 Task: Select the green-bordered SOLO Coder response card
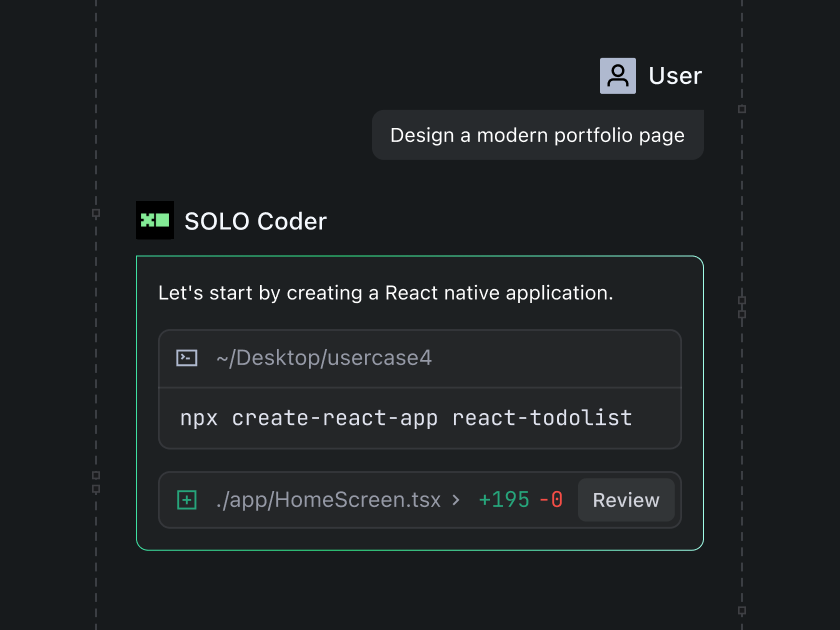tap(420, 401)
